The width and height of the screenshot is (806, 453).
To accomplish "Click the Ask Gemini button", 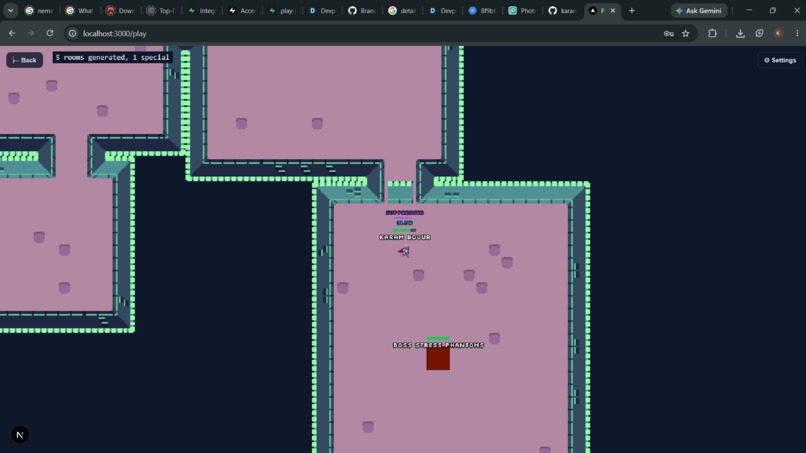I will click(x=699, y=10).
